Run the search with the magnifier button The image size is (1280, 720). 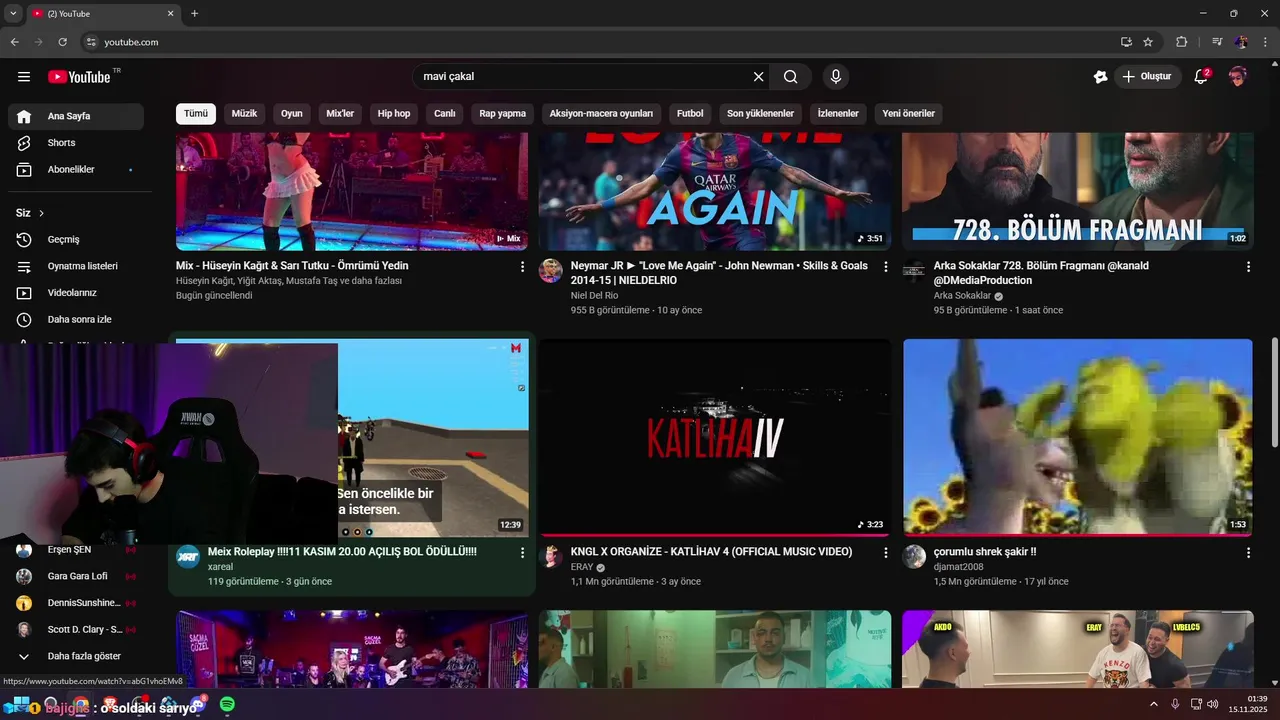[791, 77]
